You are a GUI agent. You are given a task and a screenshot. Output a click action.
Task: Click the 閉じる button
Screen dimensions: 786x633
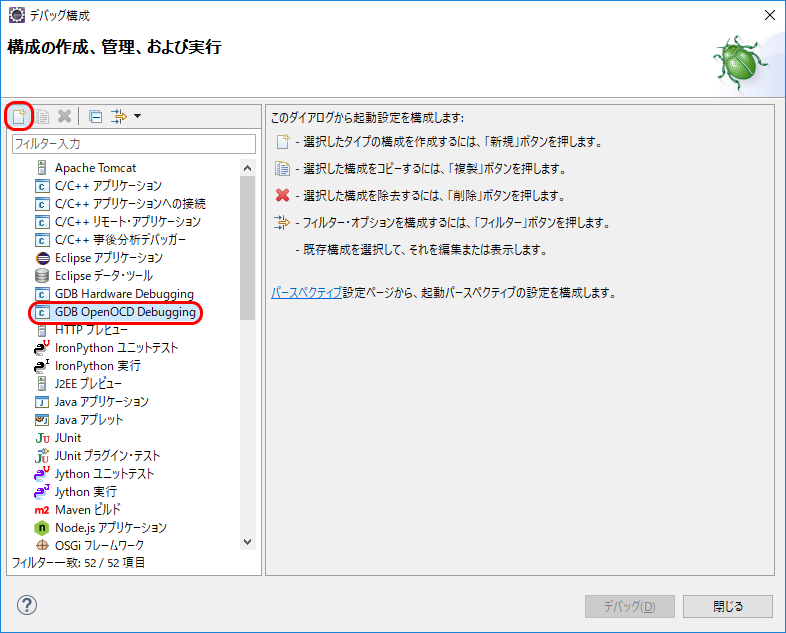click(728, 606)
